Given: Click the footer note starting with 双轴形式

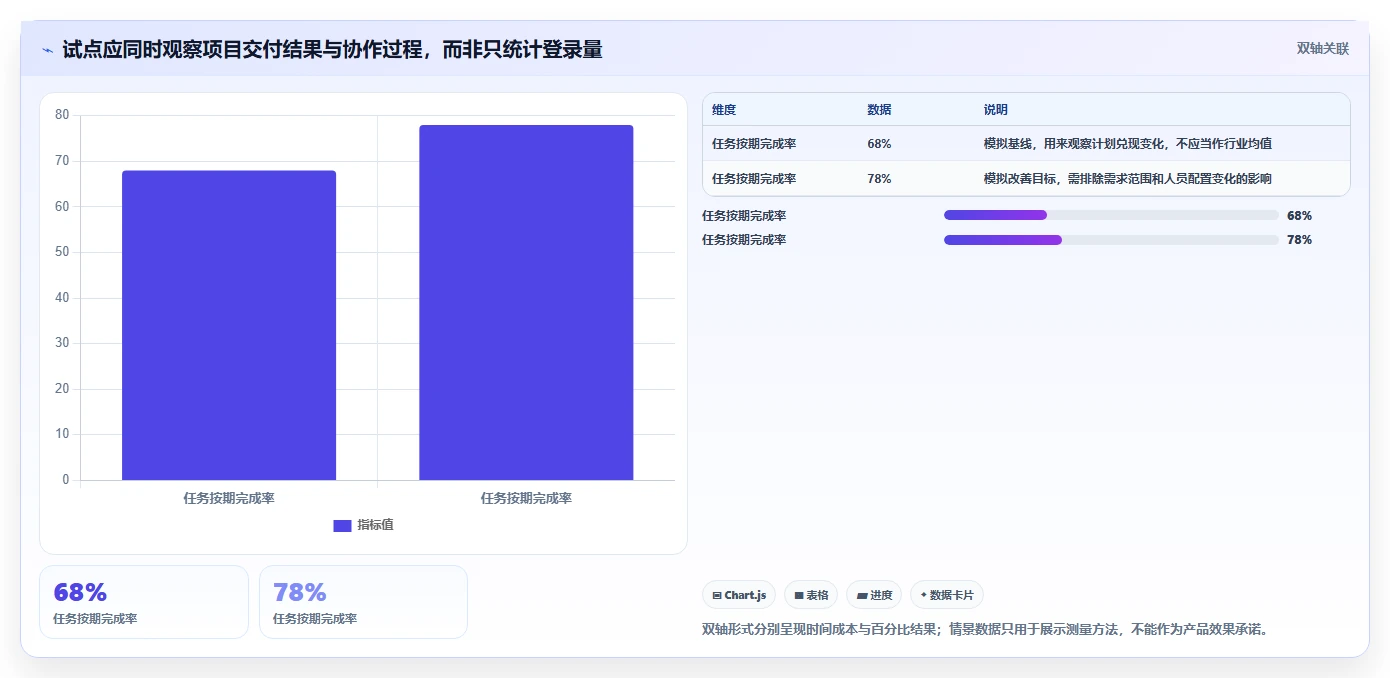Looking at the screenshot, I should point(985,630).
